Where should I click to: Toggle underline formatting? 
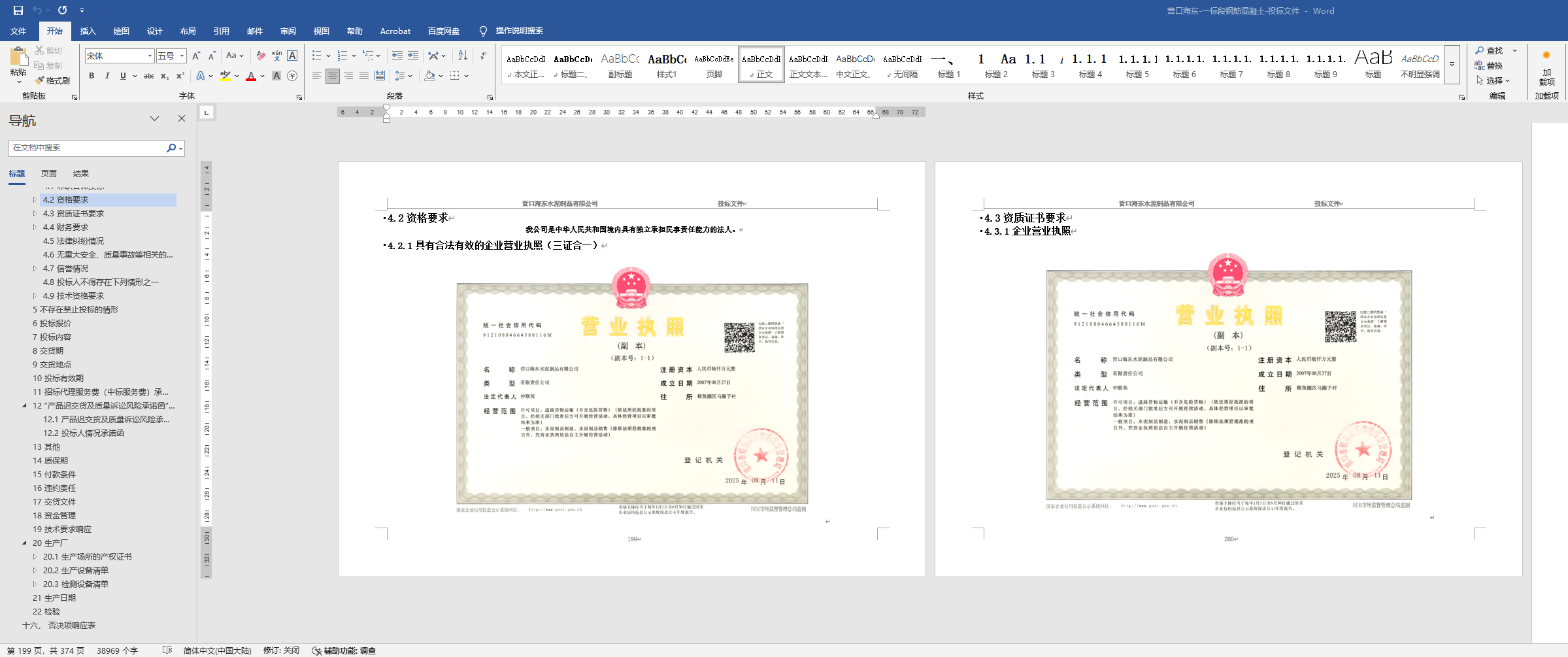(x=123, y=76)
